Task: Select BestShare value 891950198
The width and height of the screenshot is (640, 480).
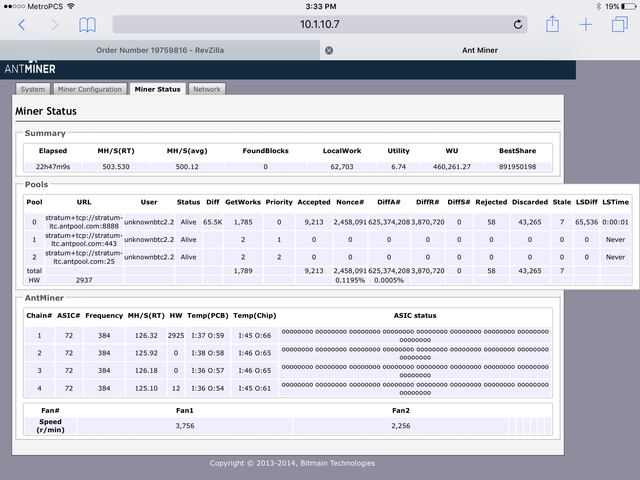Action: (x=518, y=167)
